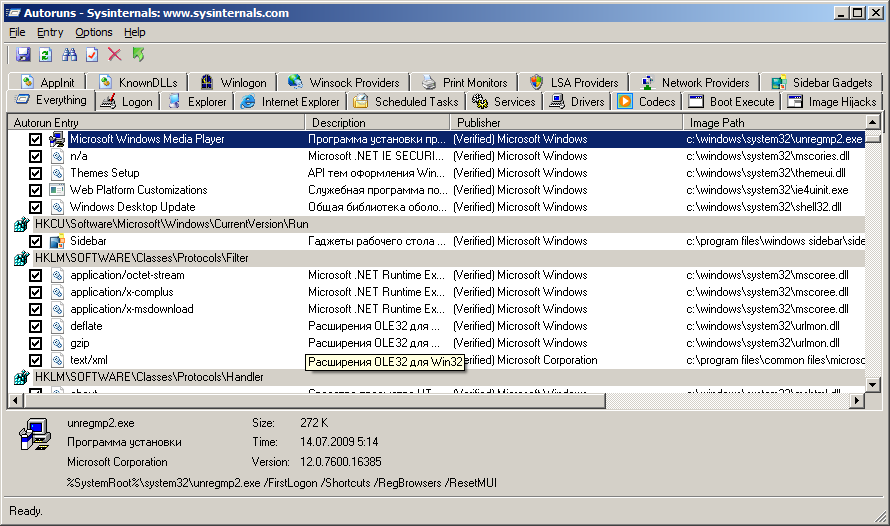Open the Winsock Providers tab
The height and width of the screenshot is (526, 890).
pyautogui.click(x=343, y=83)
